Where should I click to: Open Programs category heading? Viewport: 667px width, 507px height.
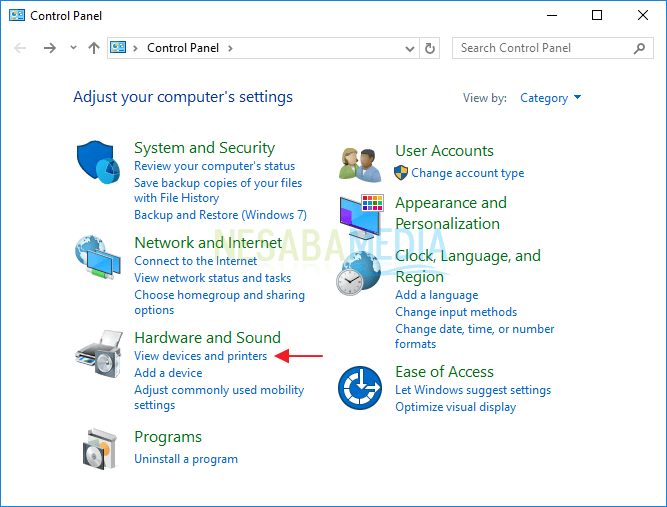point(168,437)
